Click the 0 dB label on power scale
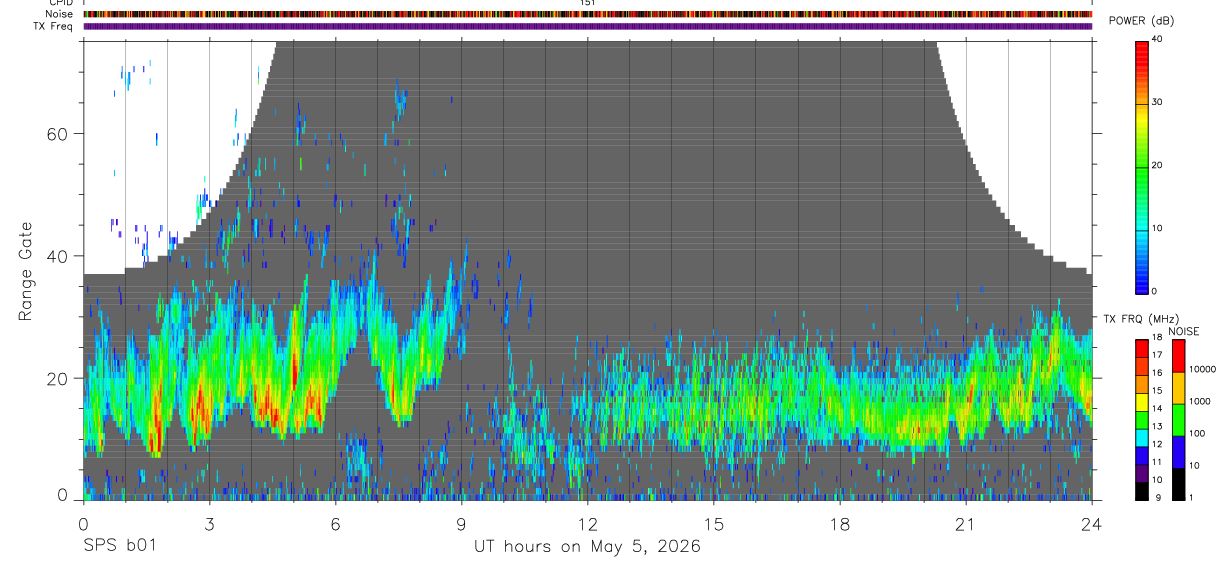 (x=1156, y=291)
